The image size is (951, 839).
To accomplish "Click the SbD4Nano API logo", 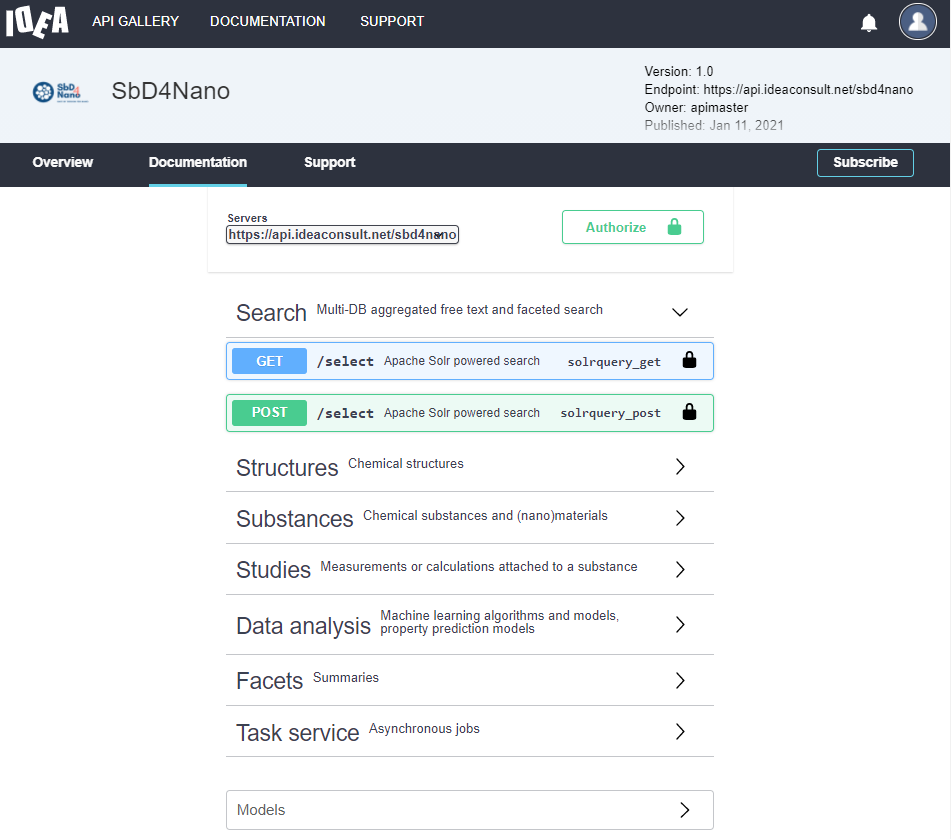I will point(57,92).
